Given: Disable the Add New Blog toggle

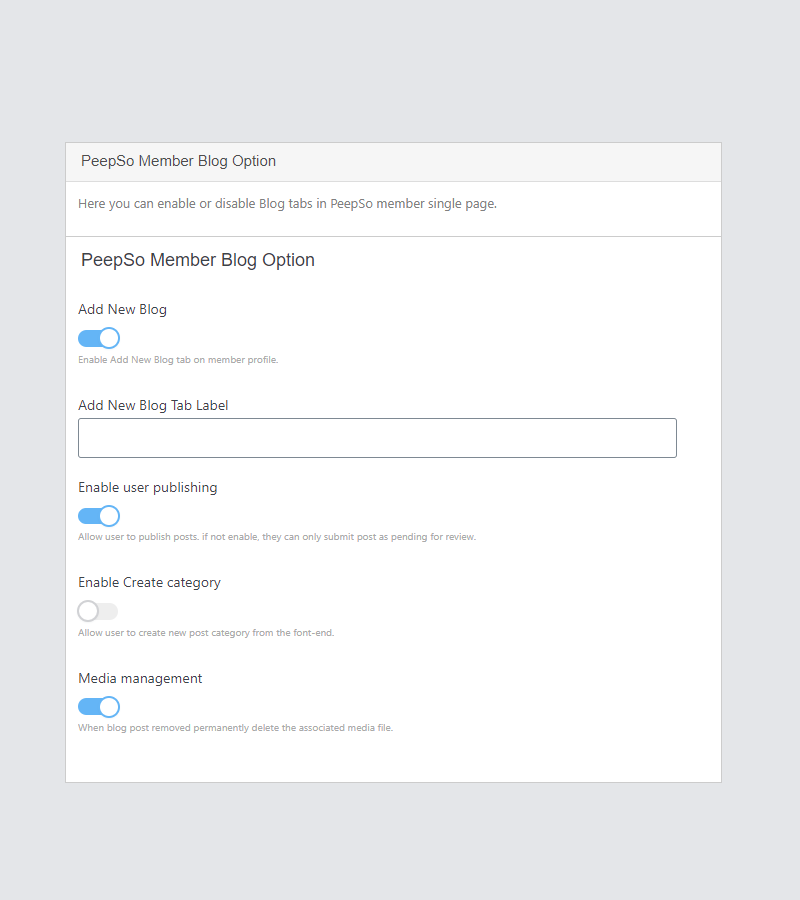Looking at the screenshot, I should (98, 338).
